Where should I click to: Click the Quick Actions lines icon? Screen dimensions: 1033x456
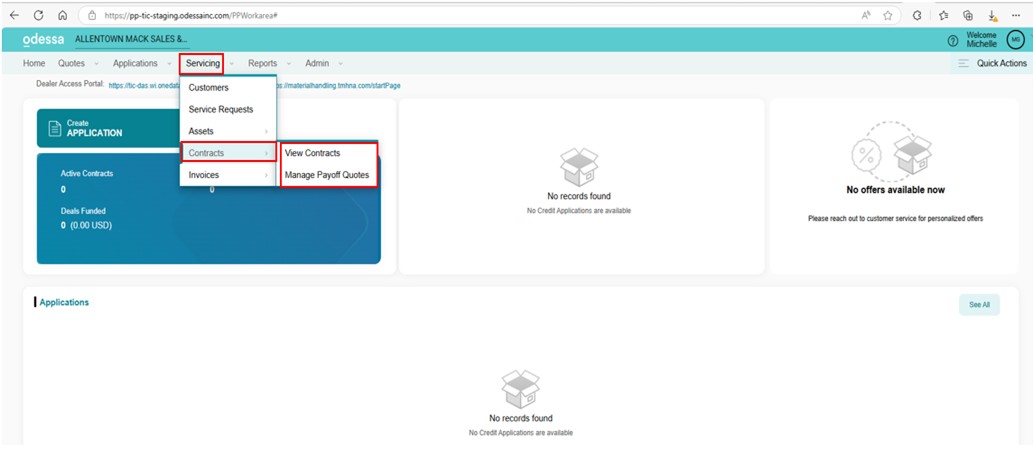point(963,63)
